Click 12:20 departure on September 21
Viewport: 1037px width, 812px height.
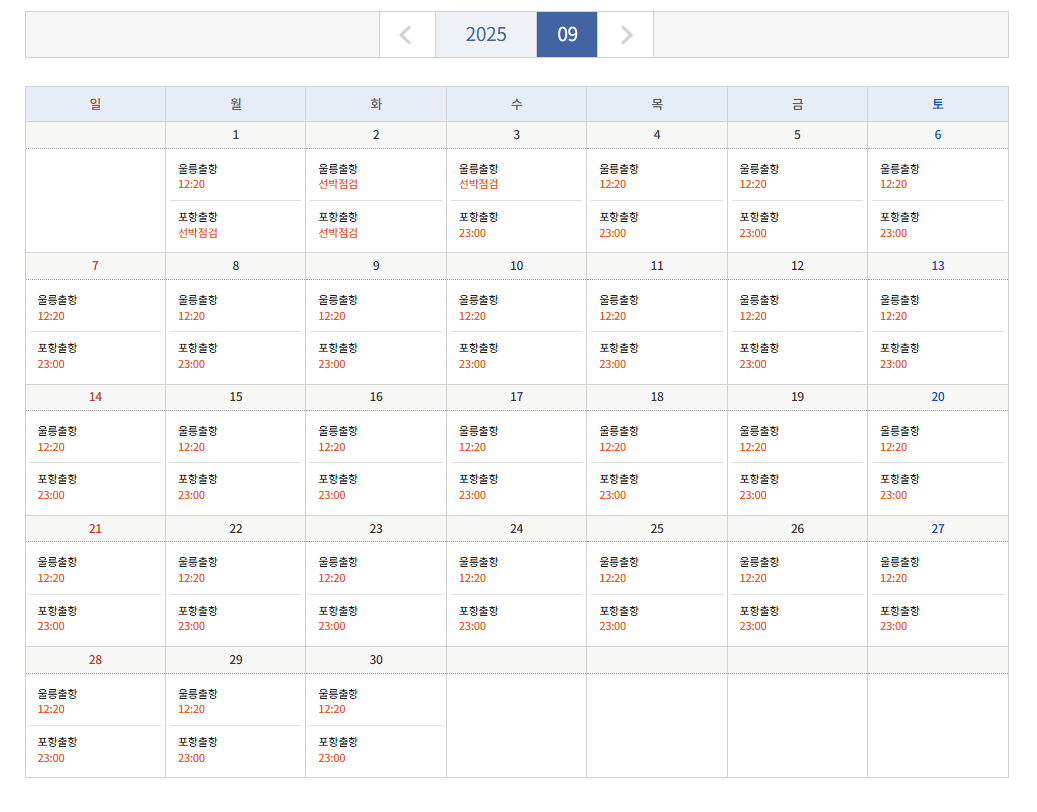(x=51, y=578)
